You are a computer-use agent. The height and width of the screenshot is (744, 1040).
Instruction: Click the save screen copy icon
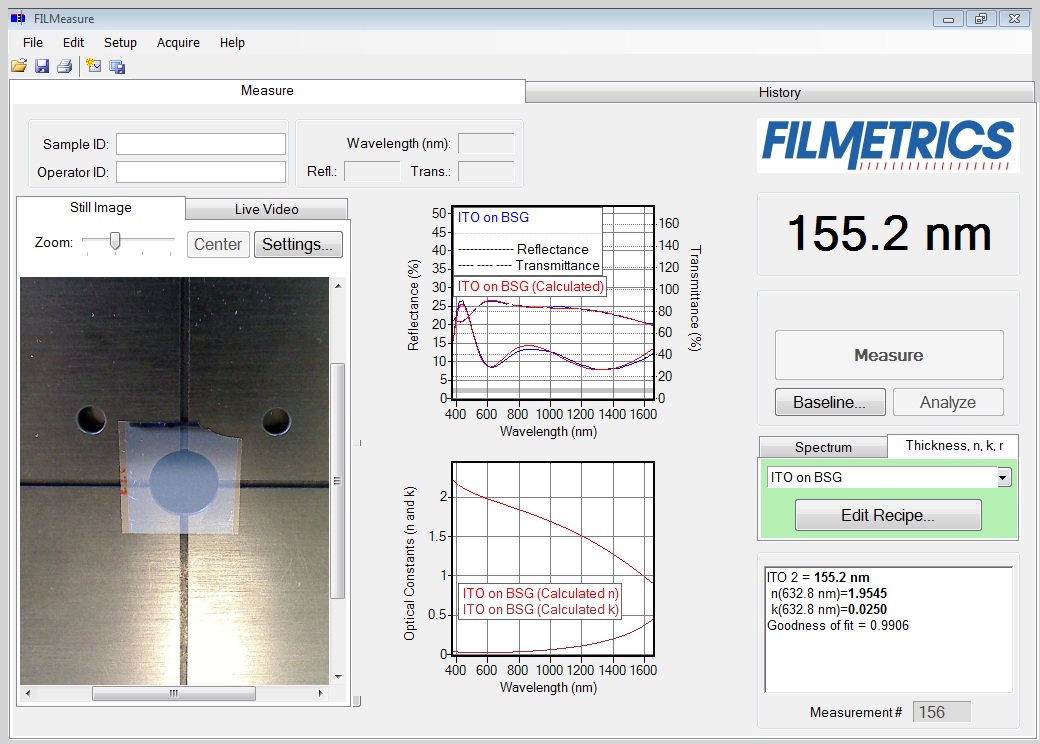click(117, 66)
